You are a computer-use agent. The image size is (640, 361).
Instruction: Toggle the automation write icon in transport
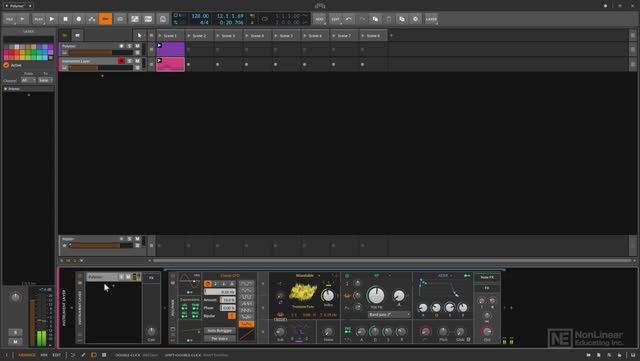(92, 19)
